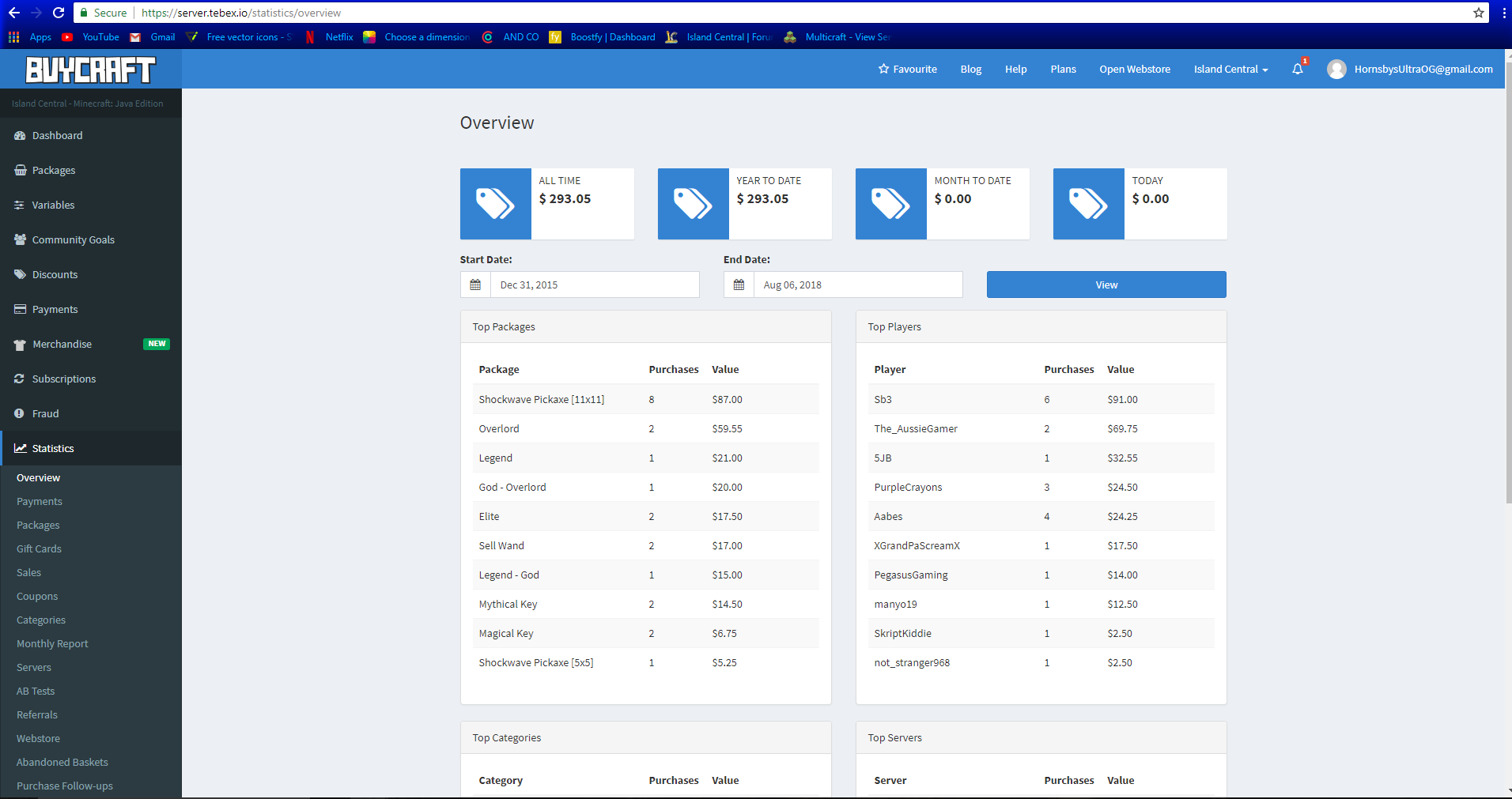This screenshot has height=799, width=1512.
Task: Click the Start Date input field
Action: tap(594, 285)
